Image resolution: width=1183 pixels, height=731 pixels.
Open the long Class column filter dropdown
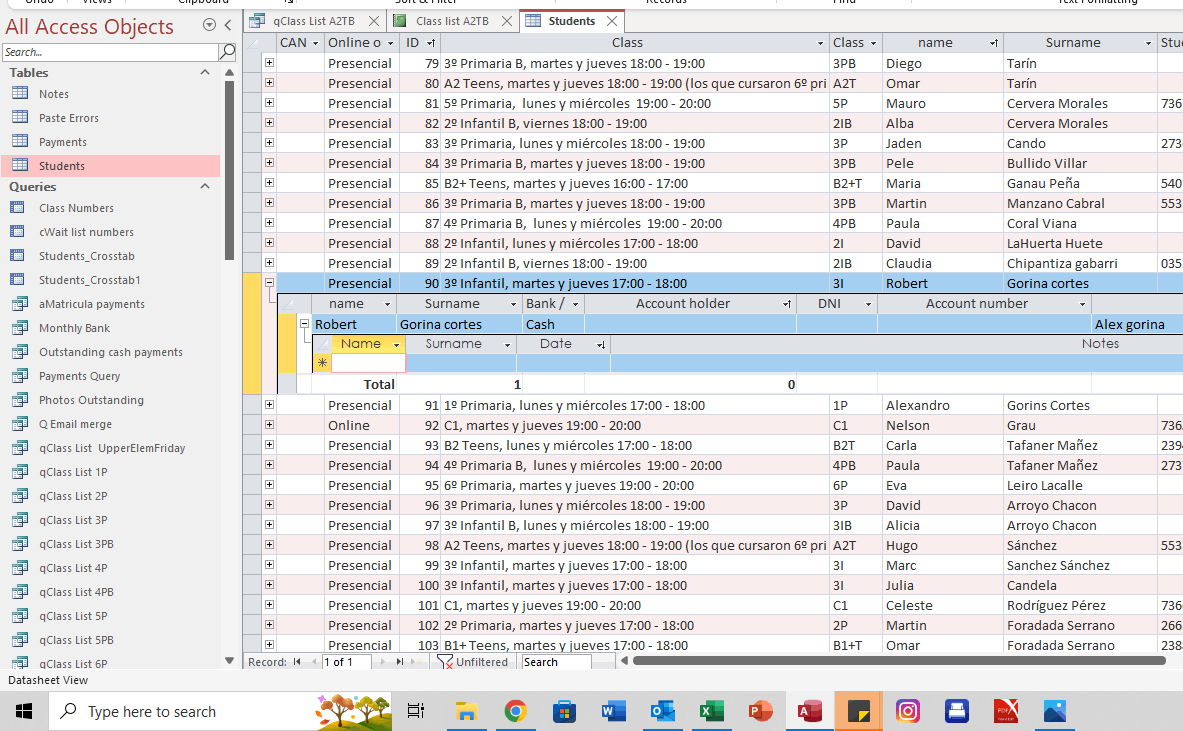(x=820, y=43)
